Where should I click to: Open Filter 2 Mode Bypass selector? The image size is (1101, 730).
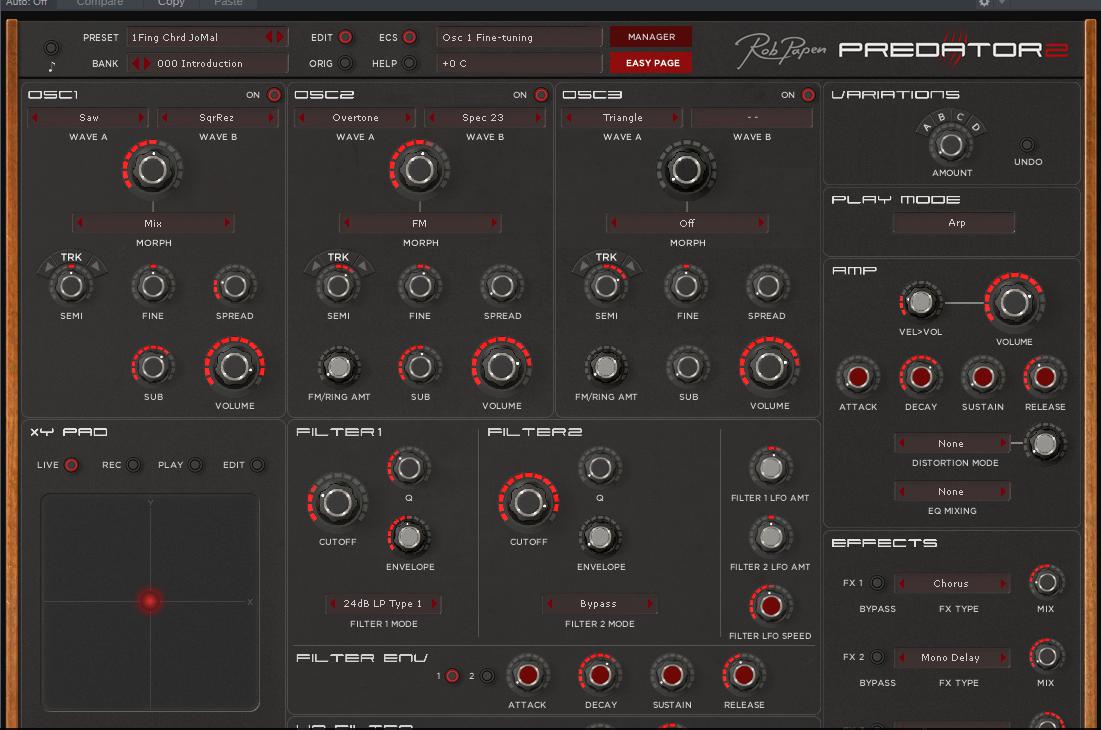(x=599, y=604)
